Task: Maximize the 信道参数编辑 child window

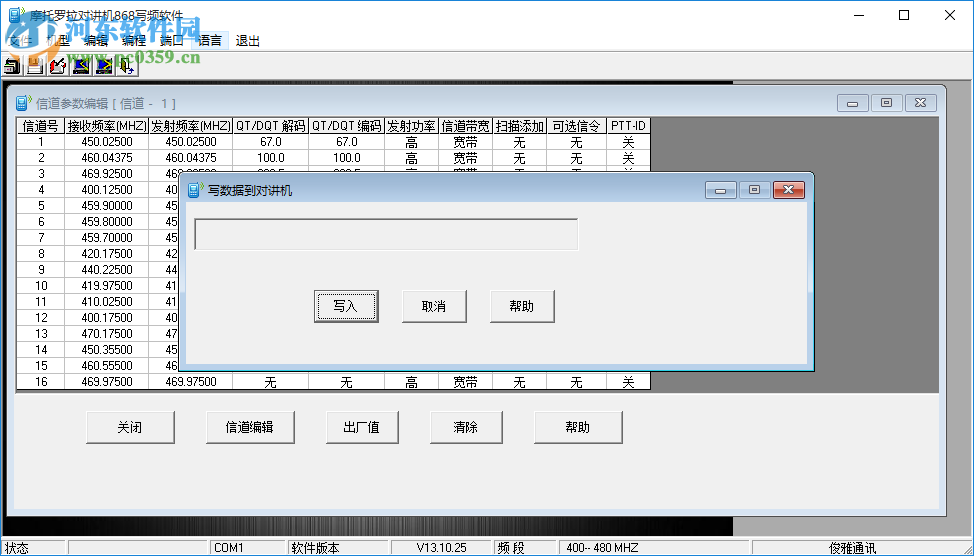Action: (x=886, y=103)
